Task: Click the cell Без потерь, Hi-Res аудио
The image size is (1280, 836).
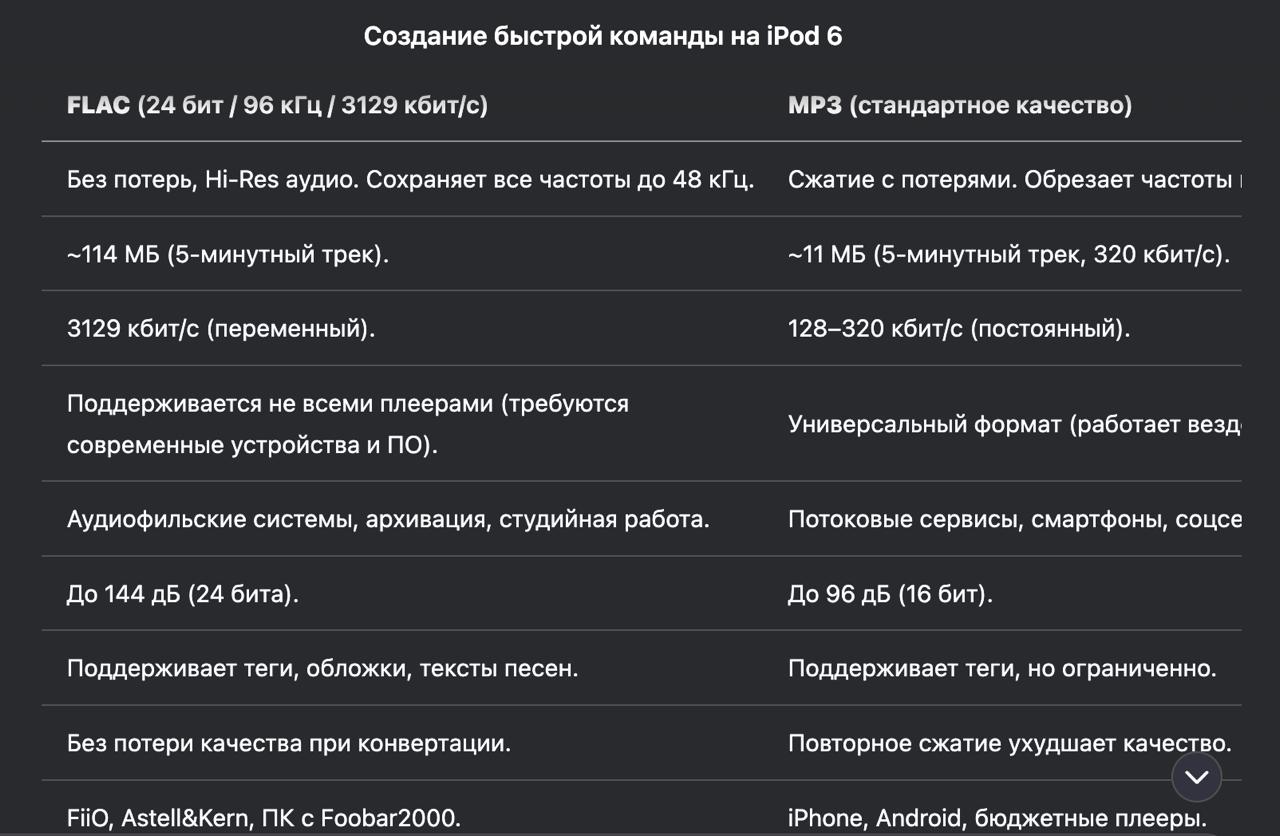Action: pos(411,180)
